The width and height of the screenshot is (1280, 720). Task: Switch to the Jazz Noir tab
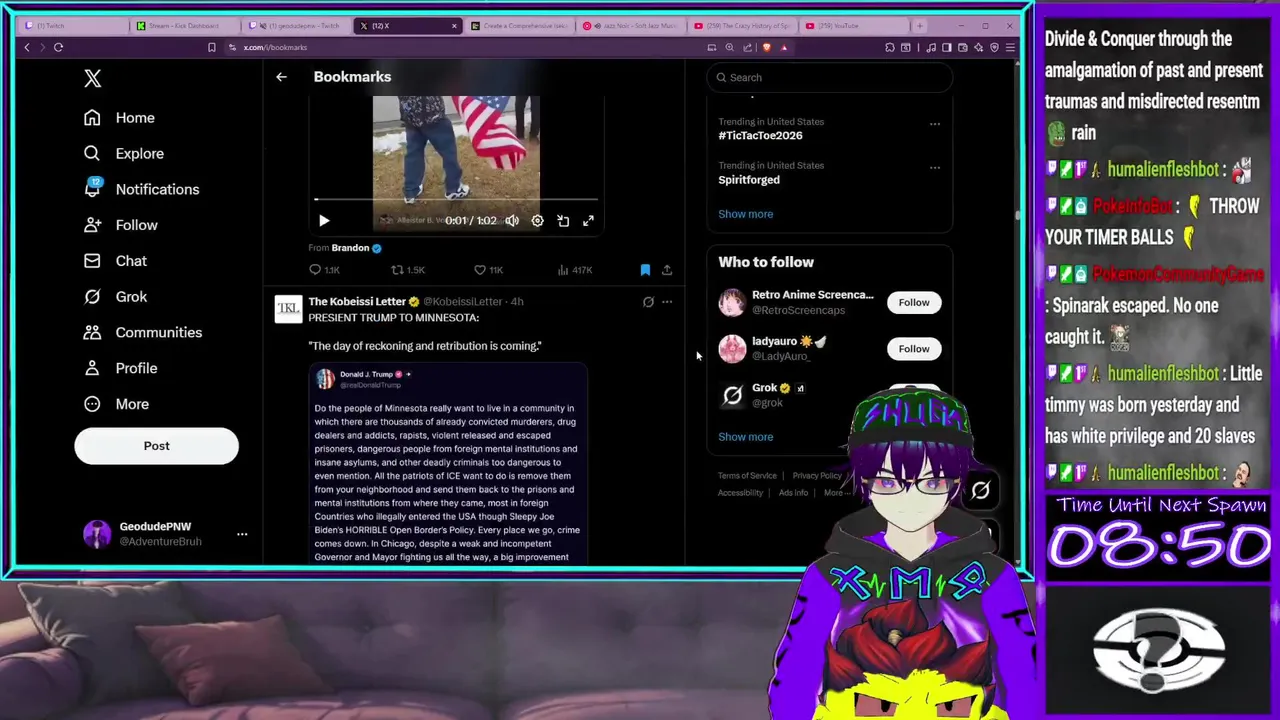(631, 26)
